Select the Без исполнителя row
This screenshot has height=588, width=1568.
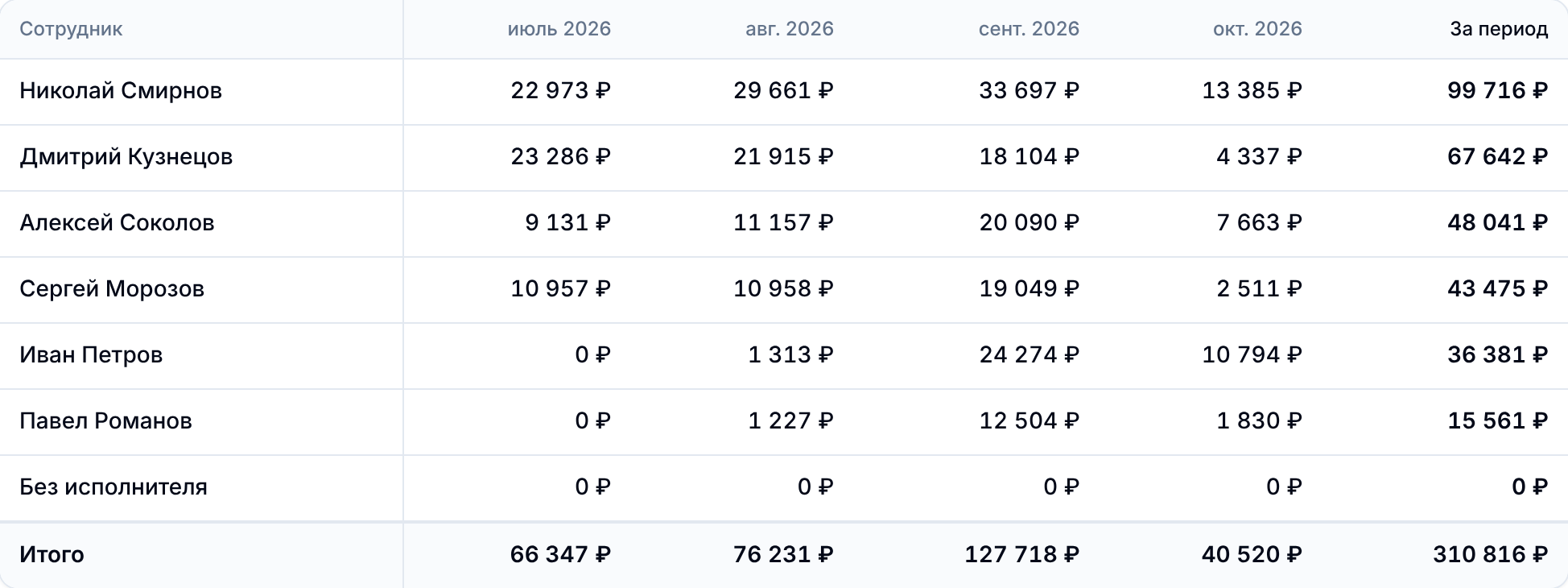(x=784, y=487)
